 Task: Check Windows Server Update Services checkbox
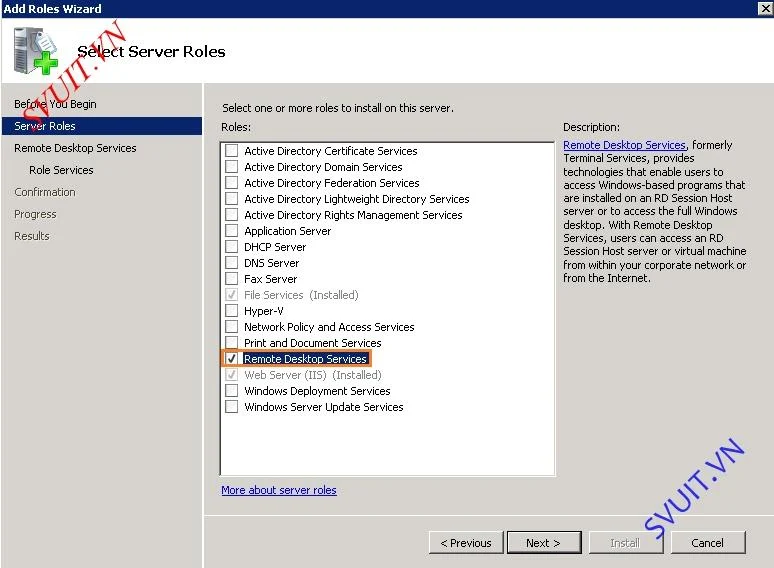(232, 407)
